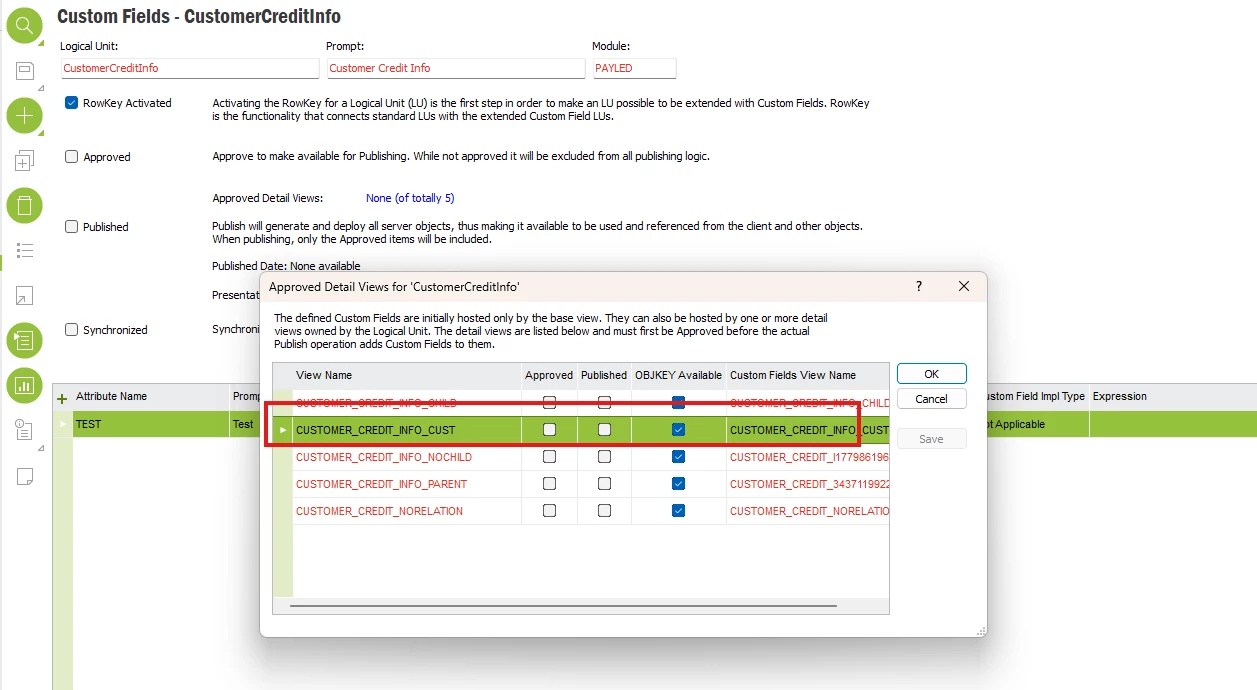This screenshot has height=690, width=1257.
Task: Confirm the dialog with OK
Action: coord(931,374)
